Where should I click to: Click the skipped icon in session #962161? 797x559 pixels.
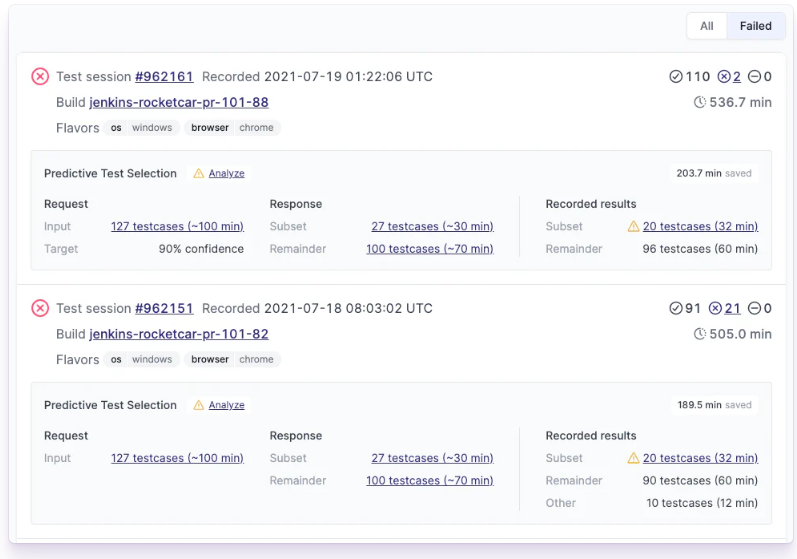coord(754,77)
